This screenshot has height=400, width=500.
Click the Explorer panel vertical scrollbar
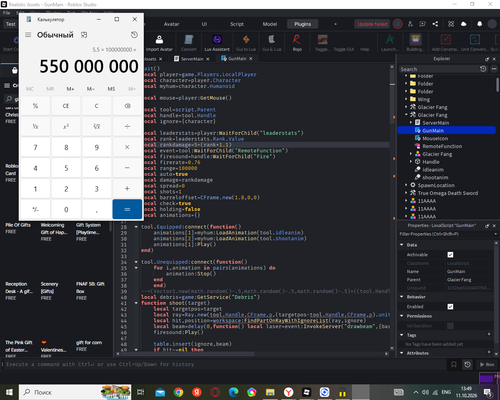tap(497, 84)
